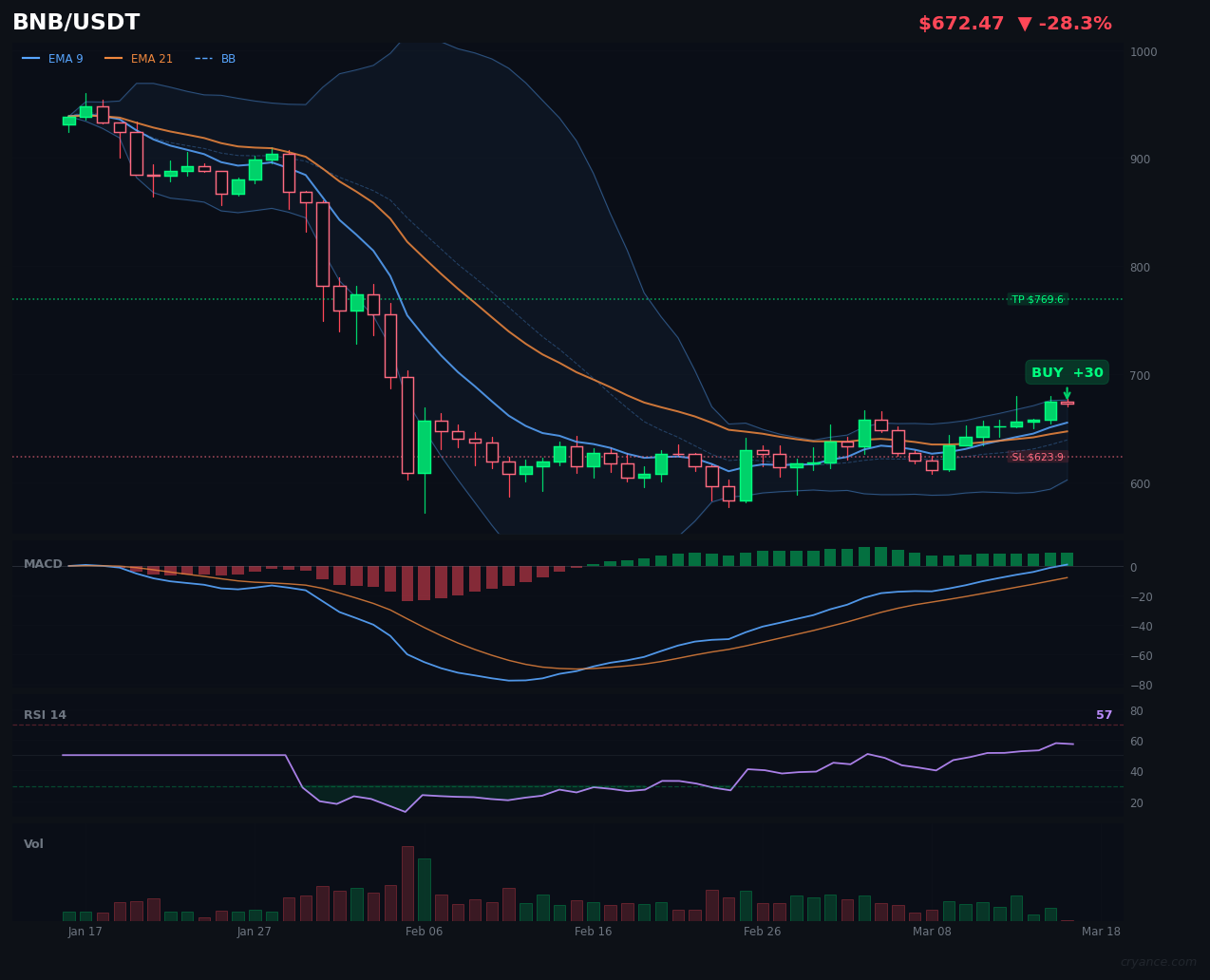Select the Mar 18 axis label
Image resolution: width=1210 pixels, height=980 pixels.
click(1101, 932)
